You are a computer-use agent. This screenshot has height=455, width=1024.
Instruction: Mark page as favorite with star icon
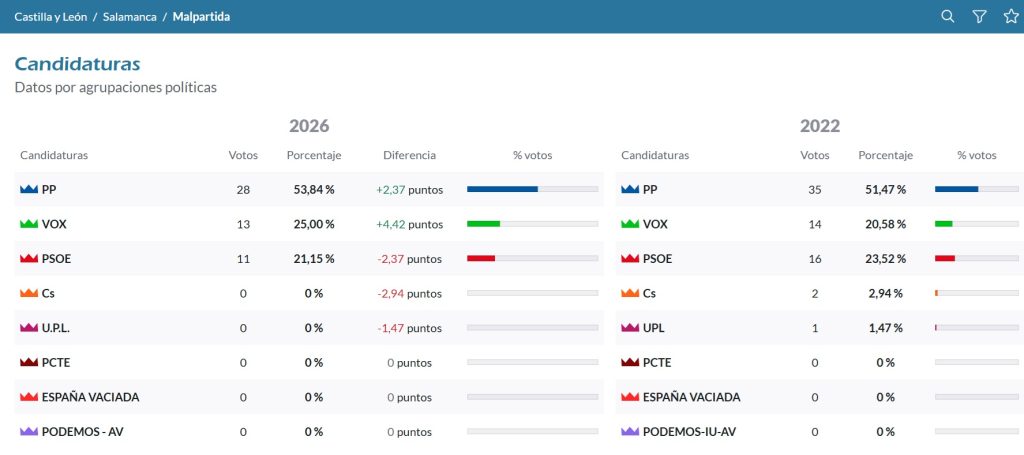(x=1011, y=16)
